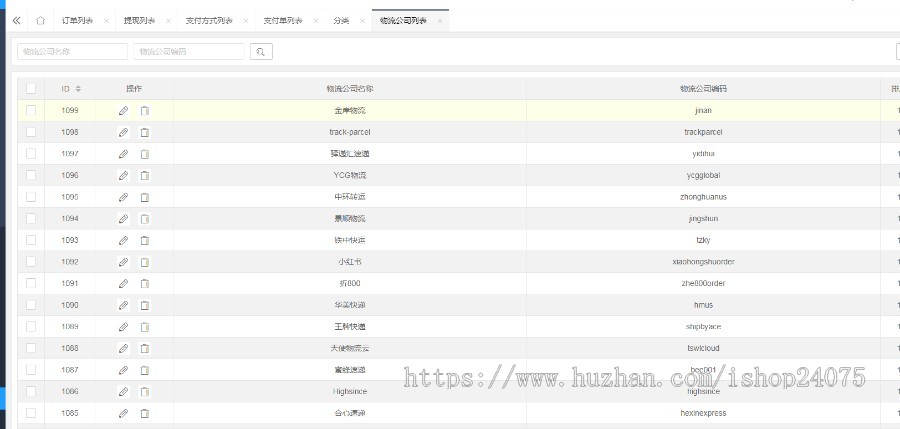Edit the hmus row
This screenshot has width=900, height=429.
123,306
